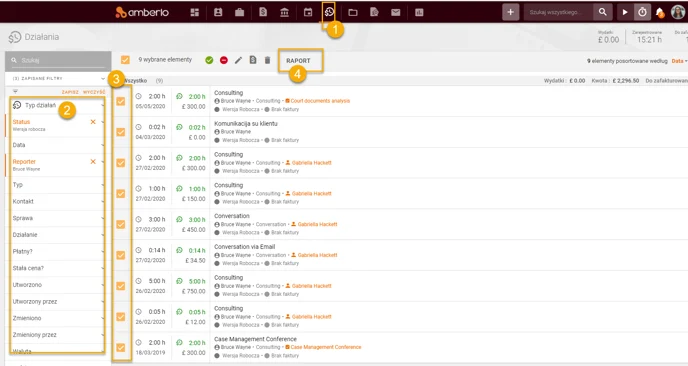This screenshot has height=366, width=688.
Task: Uncheck the 3:00 h Conversation entry
Action: tap(120, 224)
